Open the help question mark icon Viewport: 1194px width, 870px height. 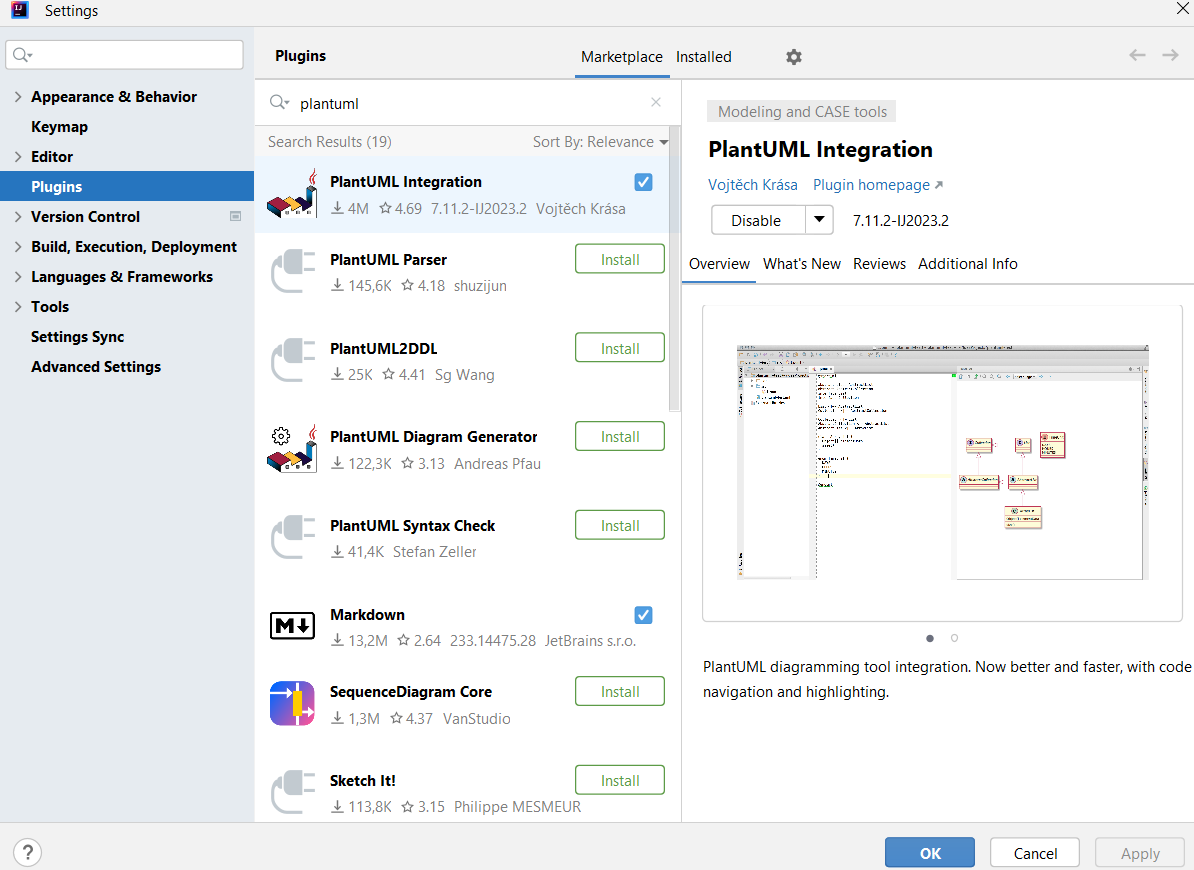27,853
